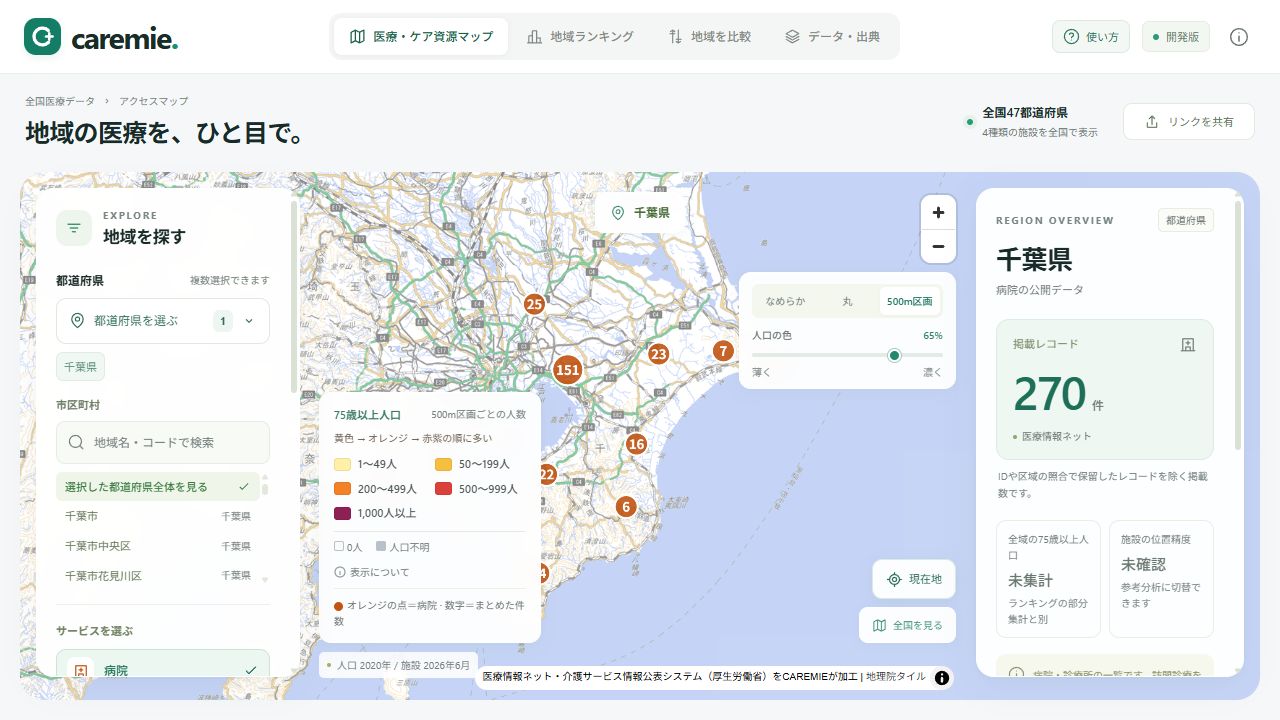Click the 全国を見る button
This screenshot has height=720, width=1280.
click(x=907, y=625)
